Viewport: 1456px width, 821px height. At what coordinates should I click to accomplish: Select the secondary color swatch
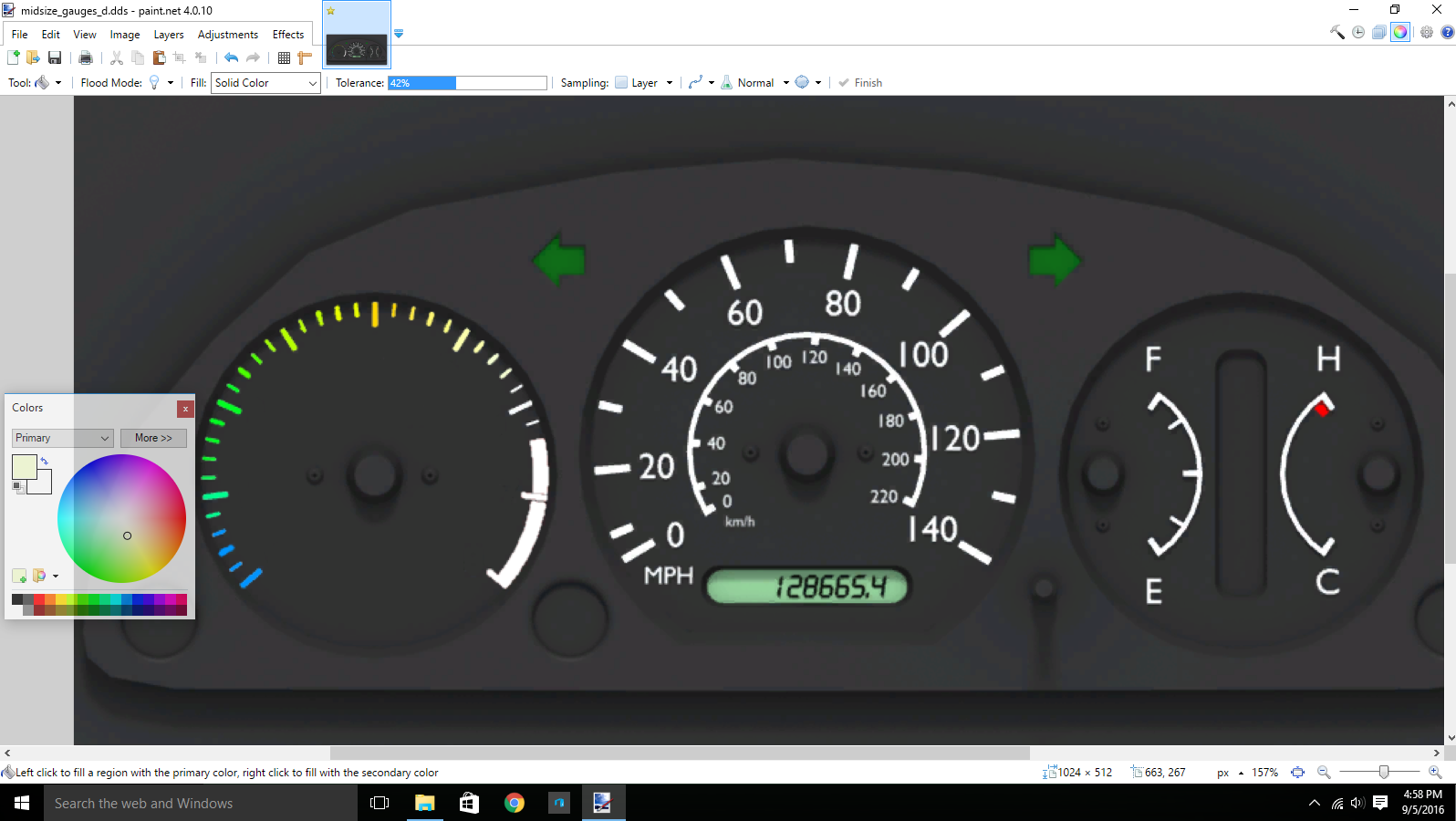(43, 485)
